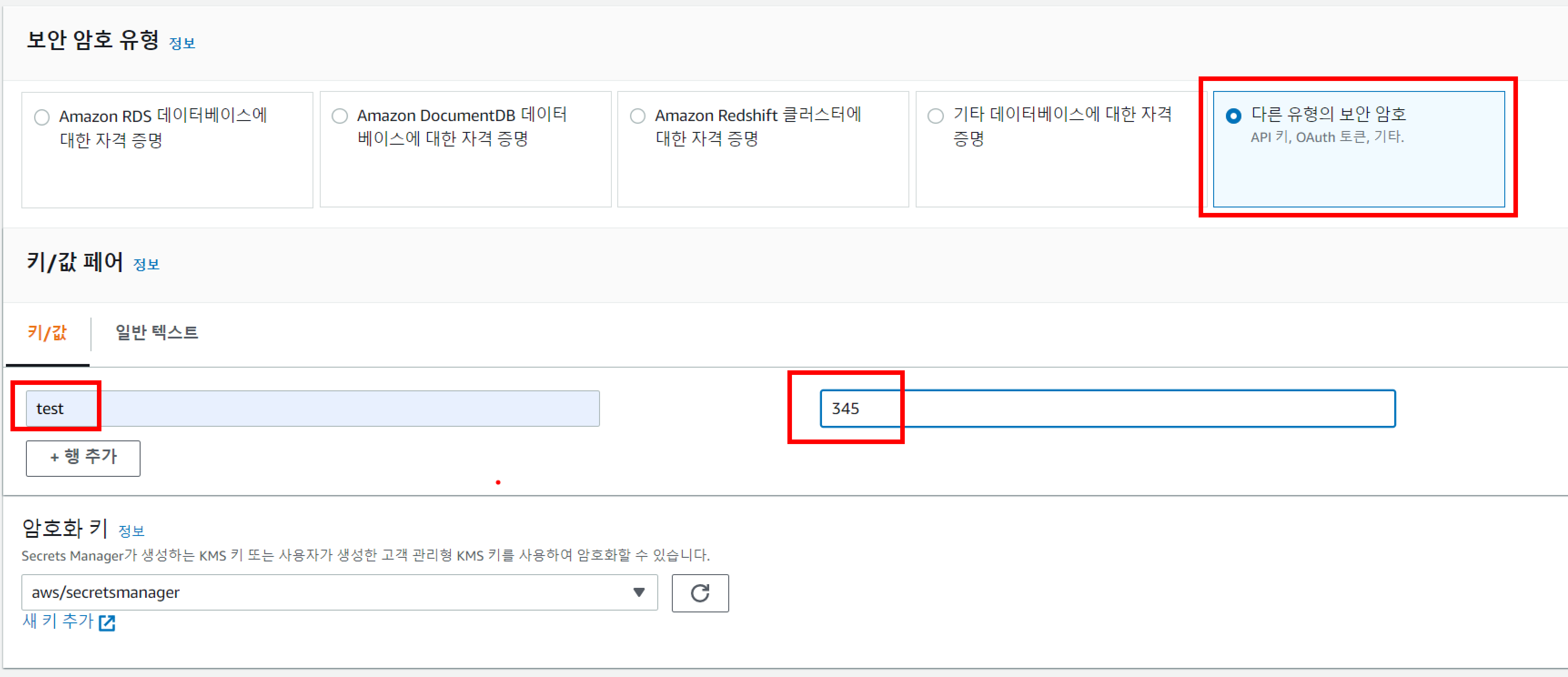This screenshot has width=1568, height=677.
Task: Select Amazon RDS database credentials radio option
Action: coord(42,117)
